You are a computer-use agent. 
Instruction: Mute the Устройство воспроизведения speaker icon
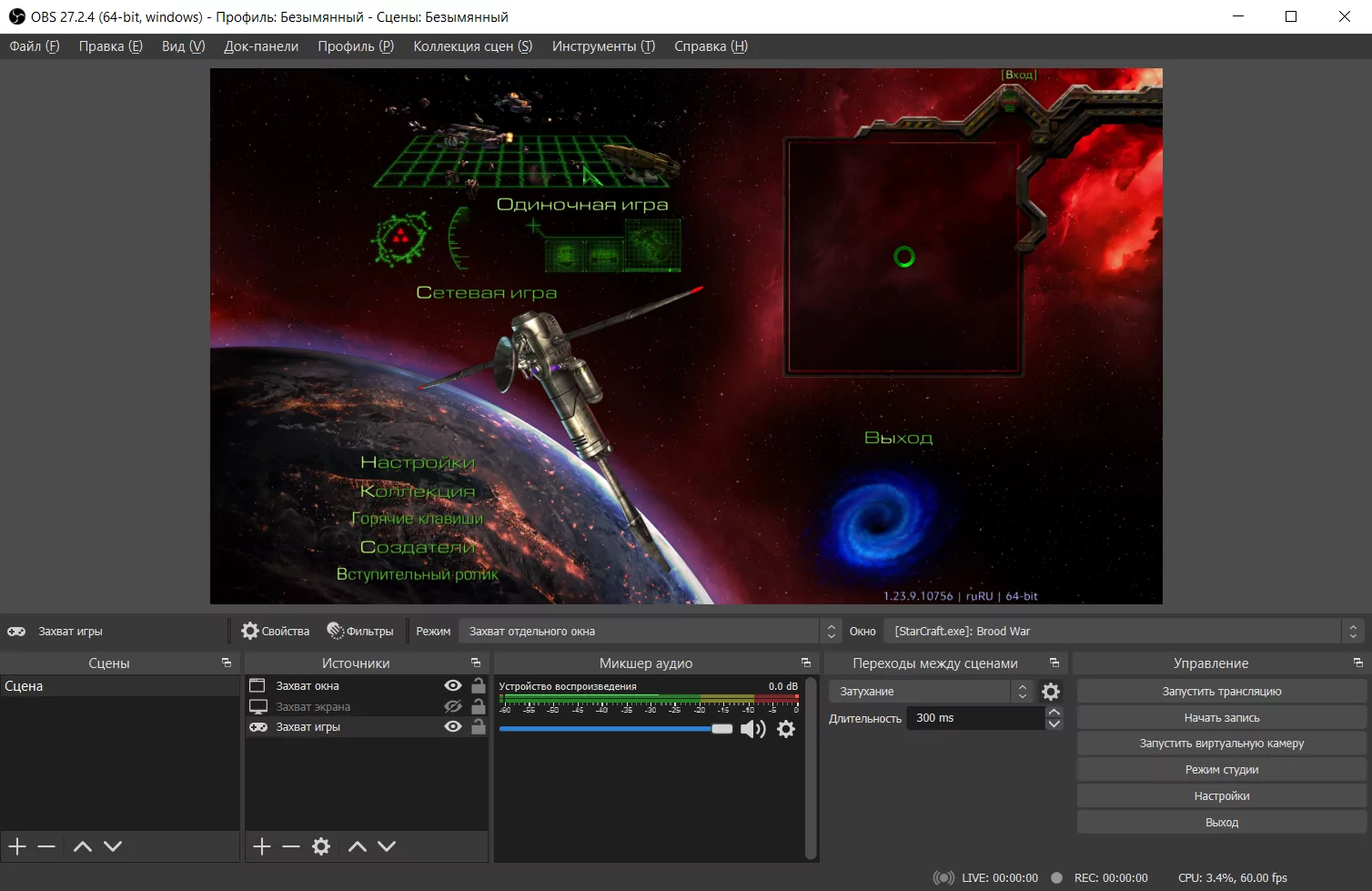point(752,729)
